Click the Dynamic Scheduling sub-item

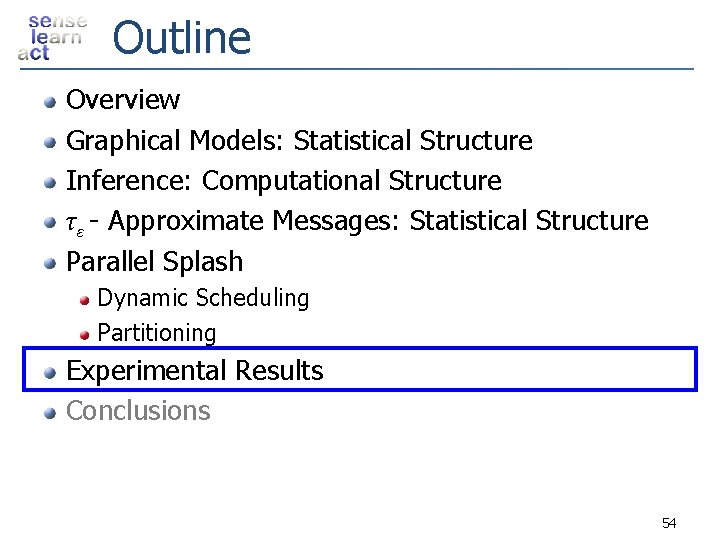203,298
